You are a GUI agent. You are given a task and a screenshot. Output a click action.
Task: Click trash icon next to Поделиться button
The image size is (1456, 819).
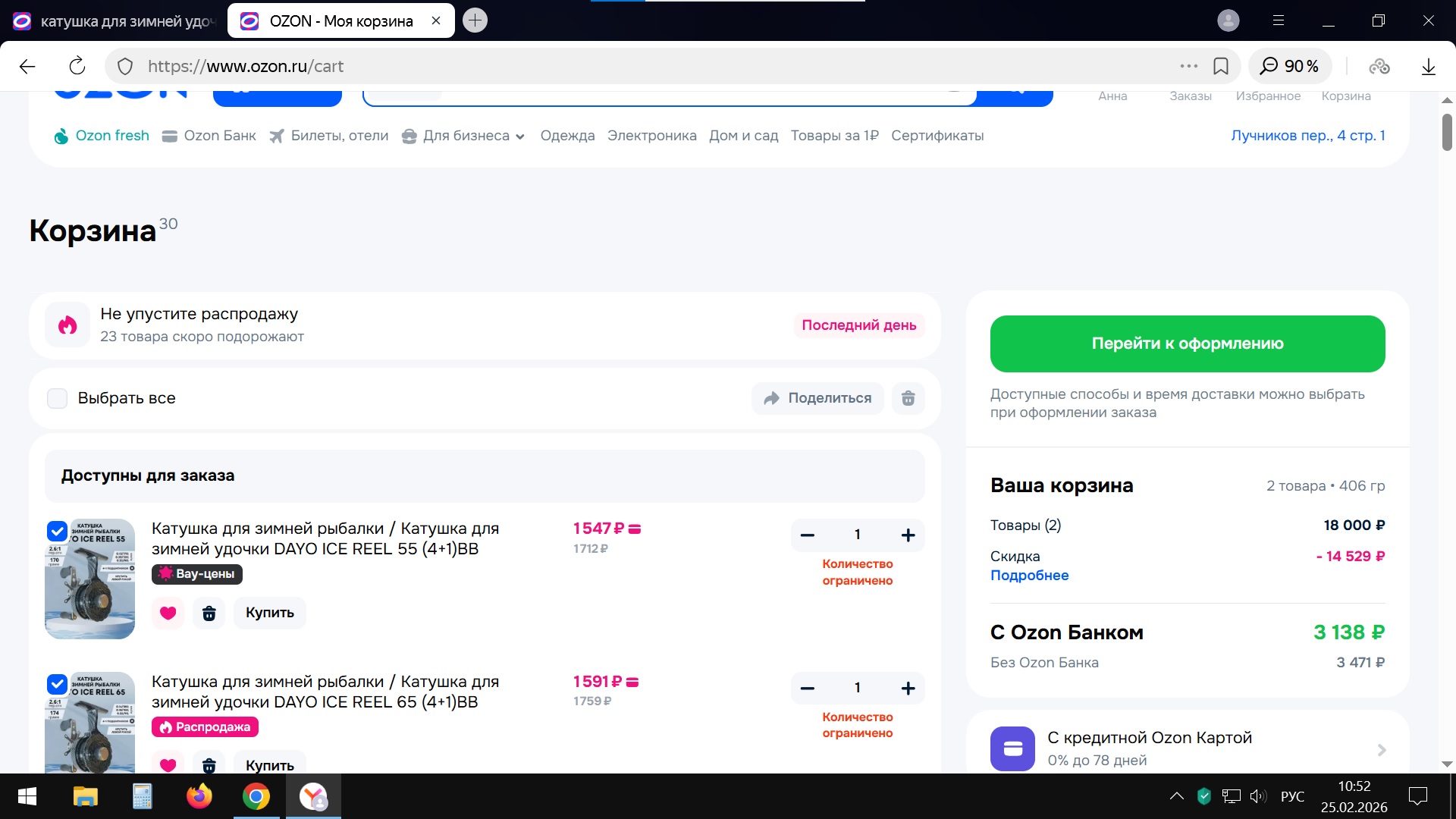pos(908,398)
